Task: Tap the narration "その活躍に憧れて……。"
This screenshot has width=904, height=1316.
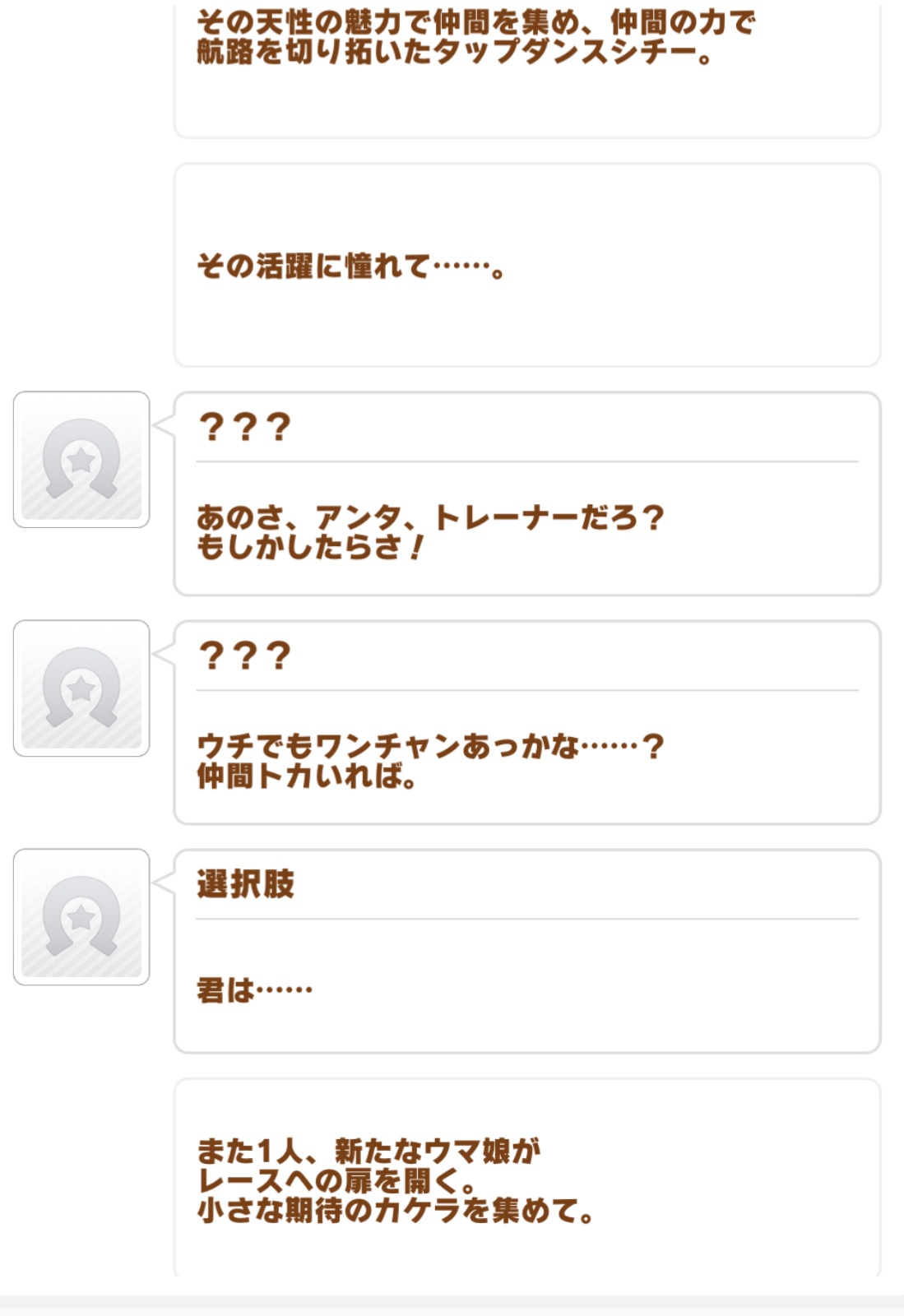Action: (350, 266)
